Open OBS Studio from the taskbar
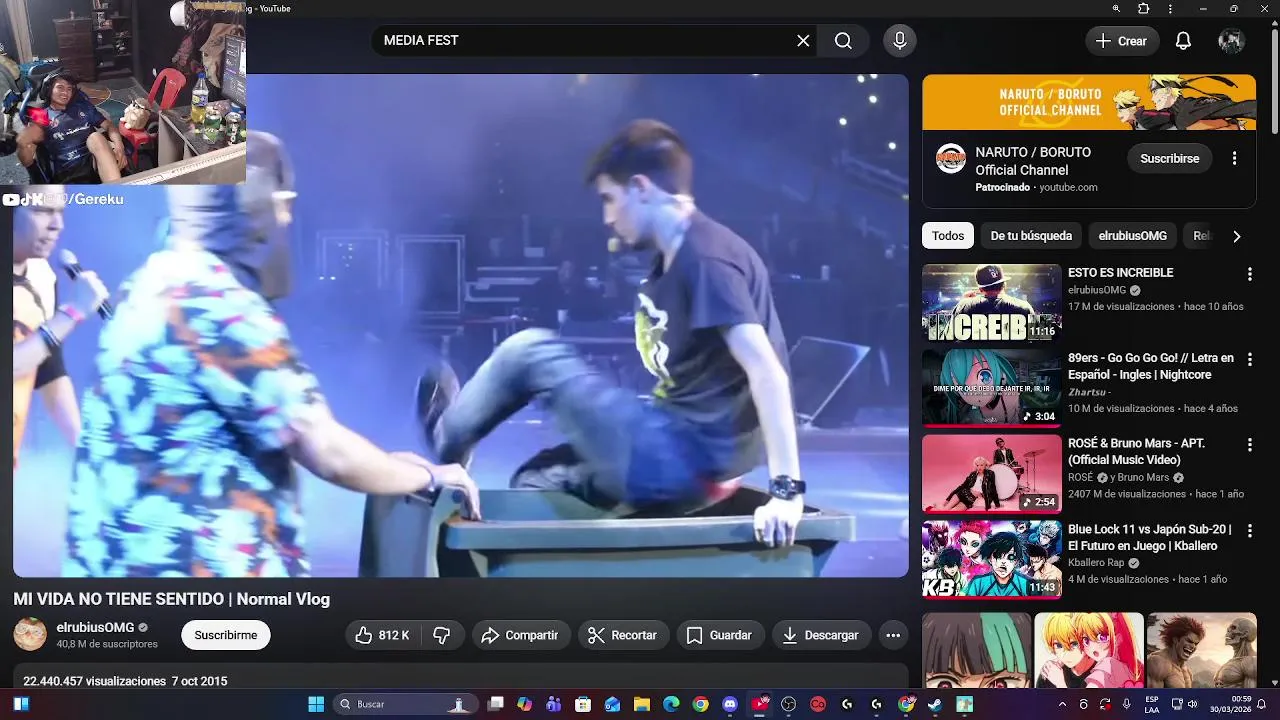 pos(789,704)
